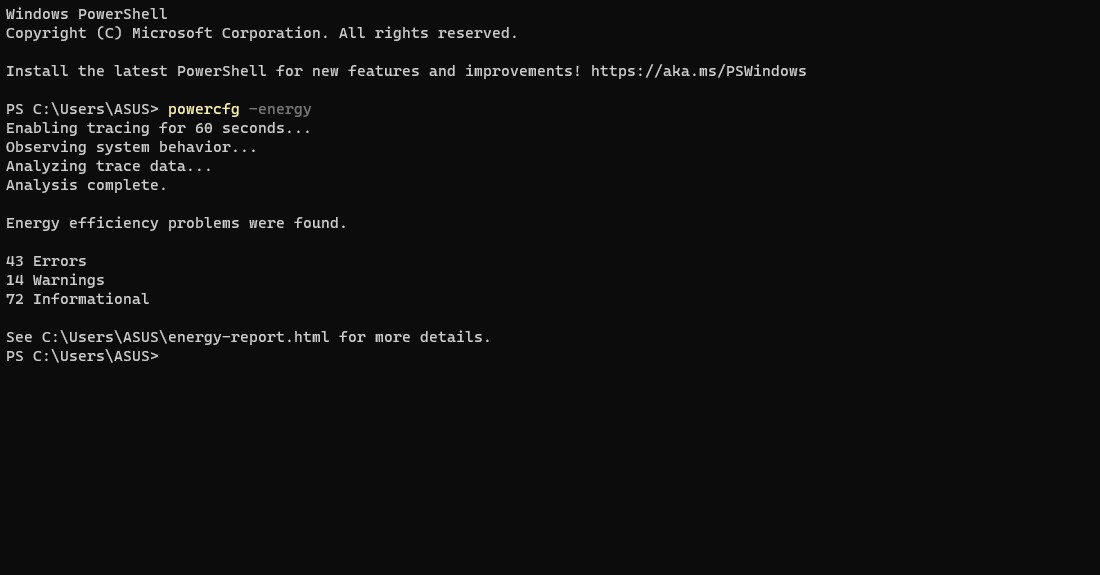Click the yellow powercfg command word
Screen dimensions: 1100x575
point(203,109)
